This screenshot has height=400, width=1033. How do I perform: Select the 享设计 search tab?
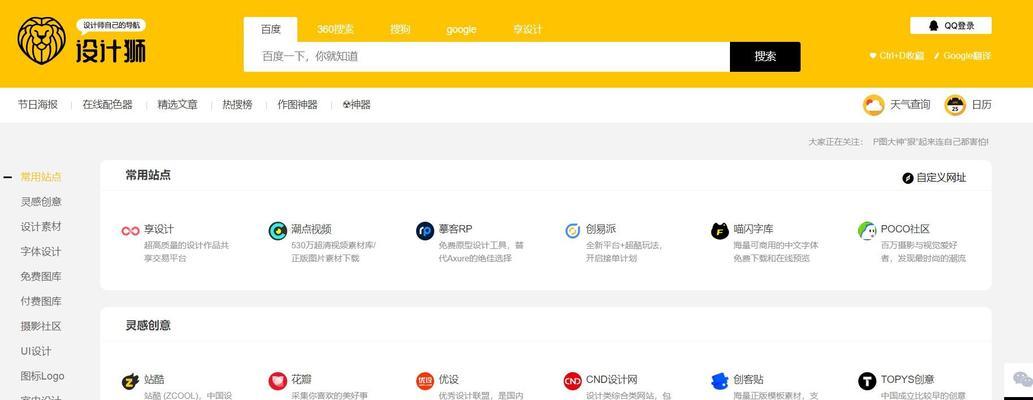pyautogui.click(x=528, y=30)
